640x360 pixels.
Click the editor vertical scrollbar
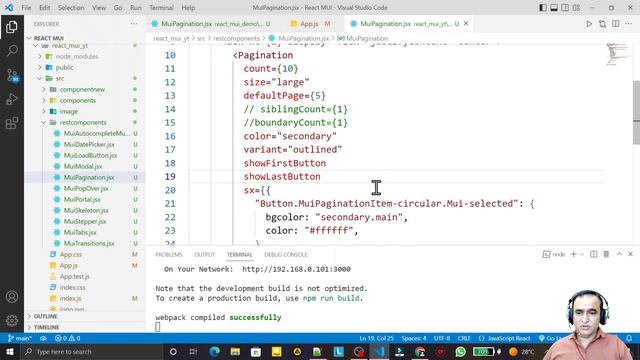tap(636, 112)
